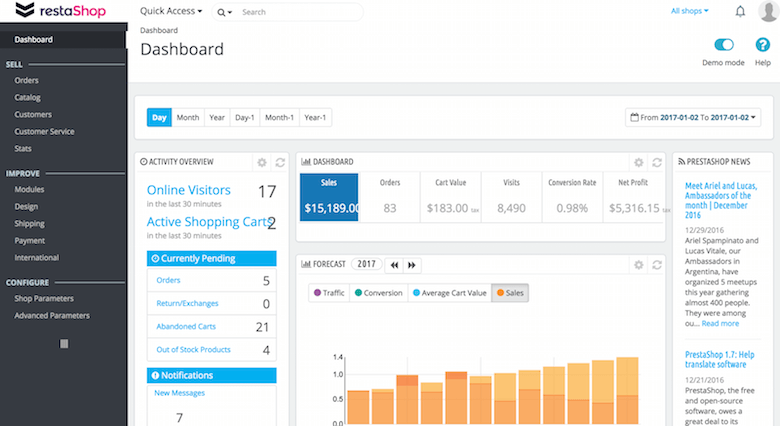
Task: Toggle Traffic series in forecast chart
Action: (329, 293)
